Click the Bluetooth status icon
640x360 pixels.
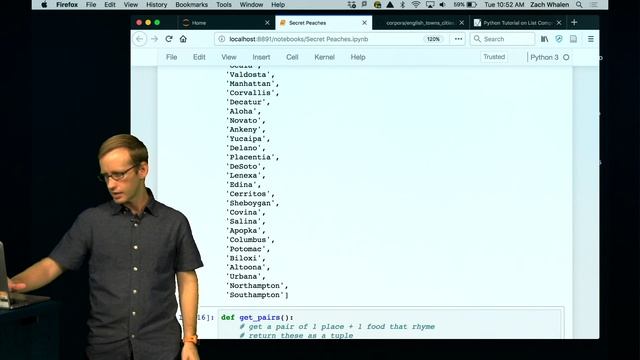403,5
